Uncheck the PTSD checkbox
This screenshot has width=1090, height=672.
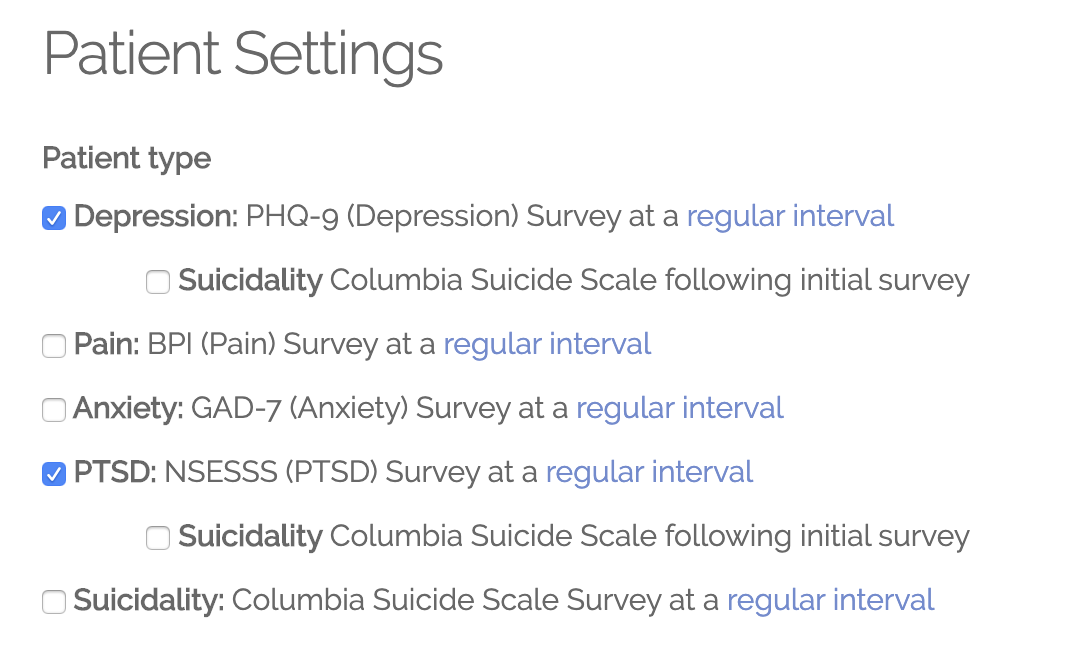pyautogui.click(x=54, y=474)
